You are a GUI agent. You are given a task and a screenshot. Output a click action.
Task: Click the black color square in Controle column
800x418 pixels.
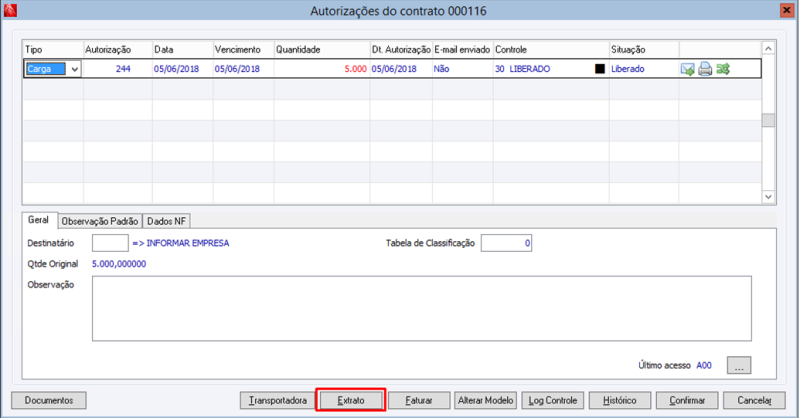pyautogui.click(x=600, y=69)
